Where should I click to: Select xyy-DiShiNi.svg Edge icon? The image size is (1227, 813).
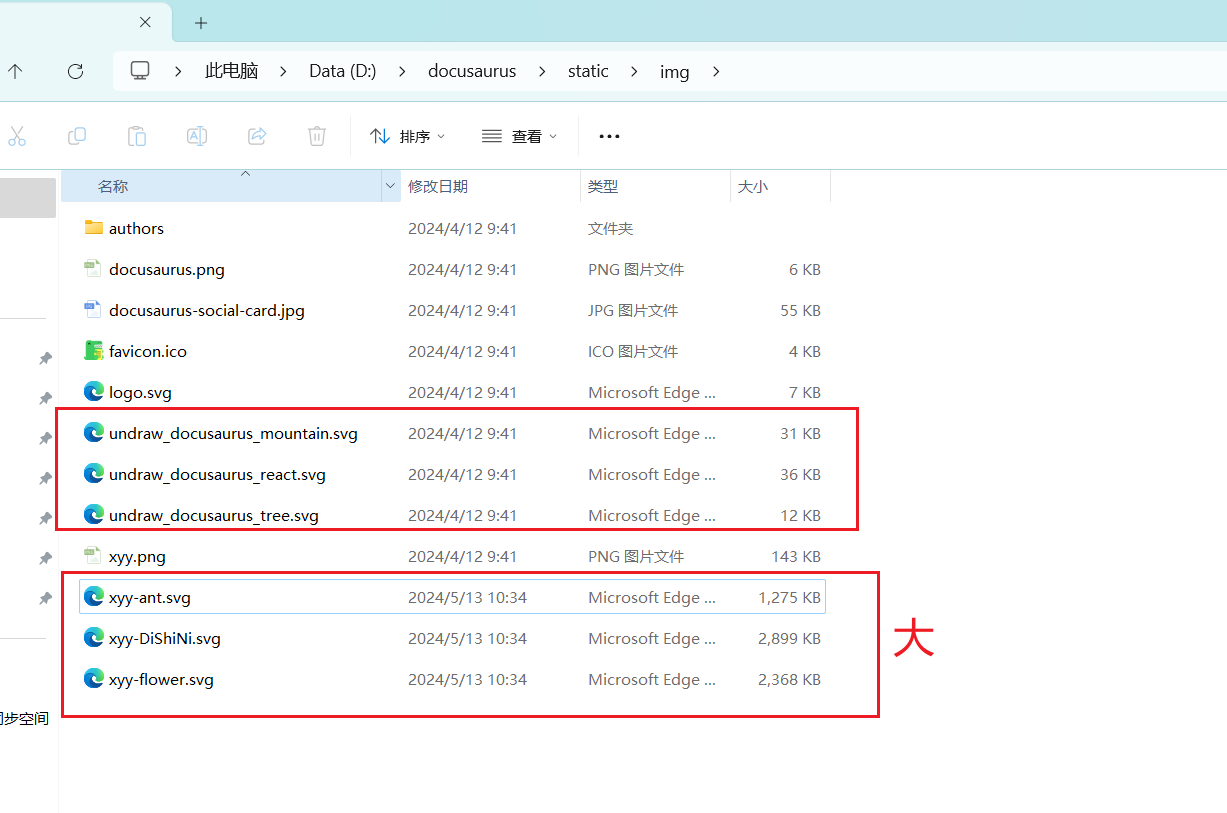[94, 637]
